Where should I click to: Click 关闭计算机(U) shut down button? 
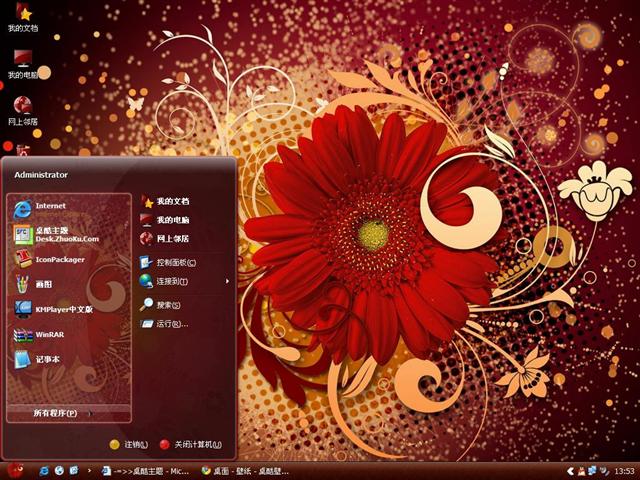pyautogui.click(x=191, y=444)
